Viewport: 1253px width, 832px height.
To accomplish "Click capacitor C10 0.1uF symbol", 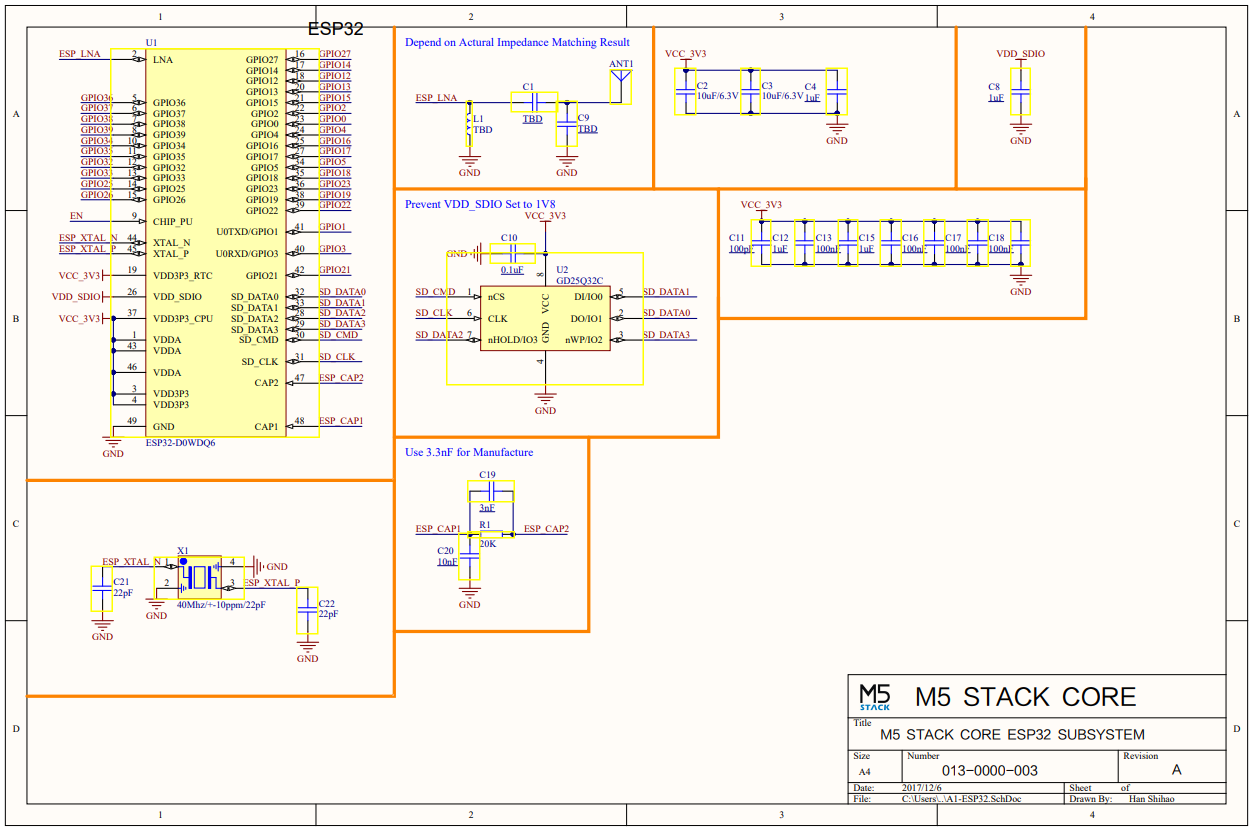I will pos(511,254).
